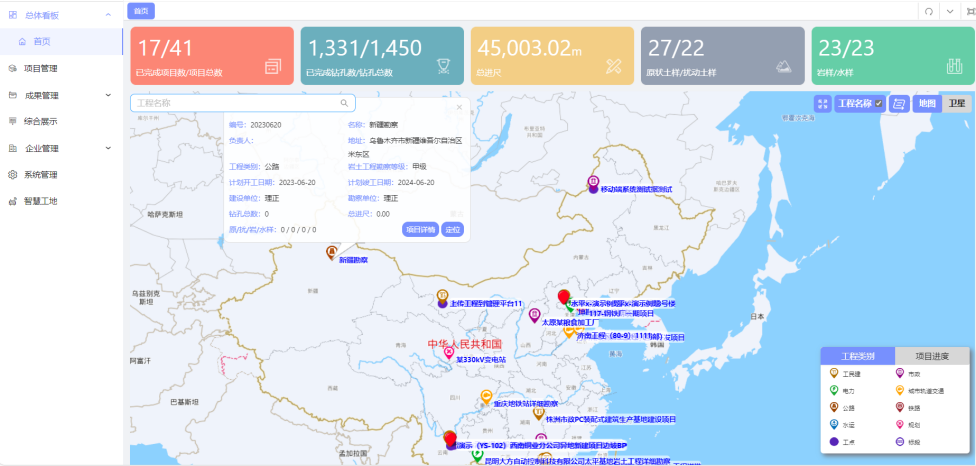Expand the 成果管理 submenu
Image resolution: width=976 pixels, height=466 pixels.
(108, 95)
